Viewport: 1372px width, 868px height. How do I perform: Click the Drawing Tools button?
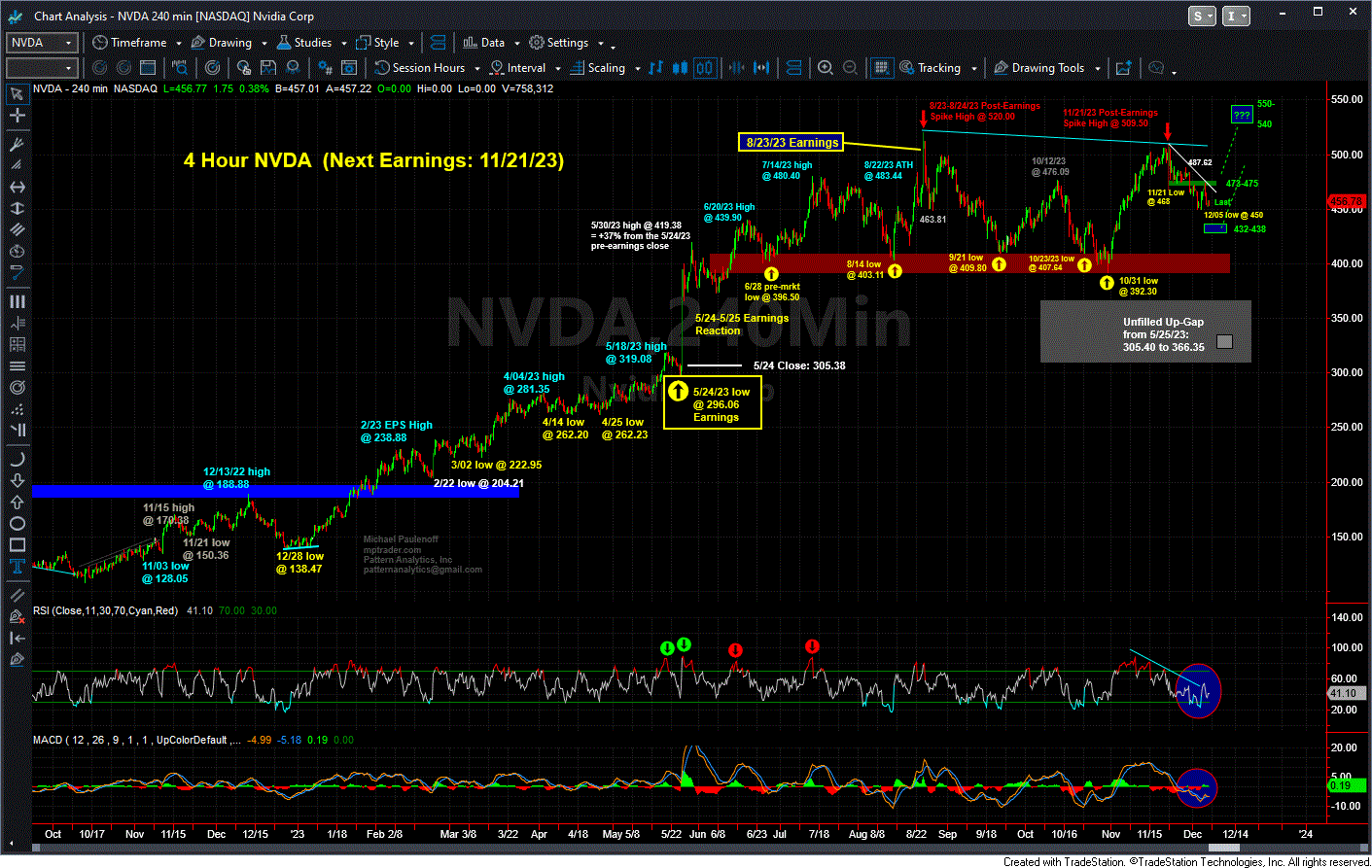tap(1039, 68)
